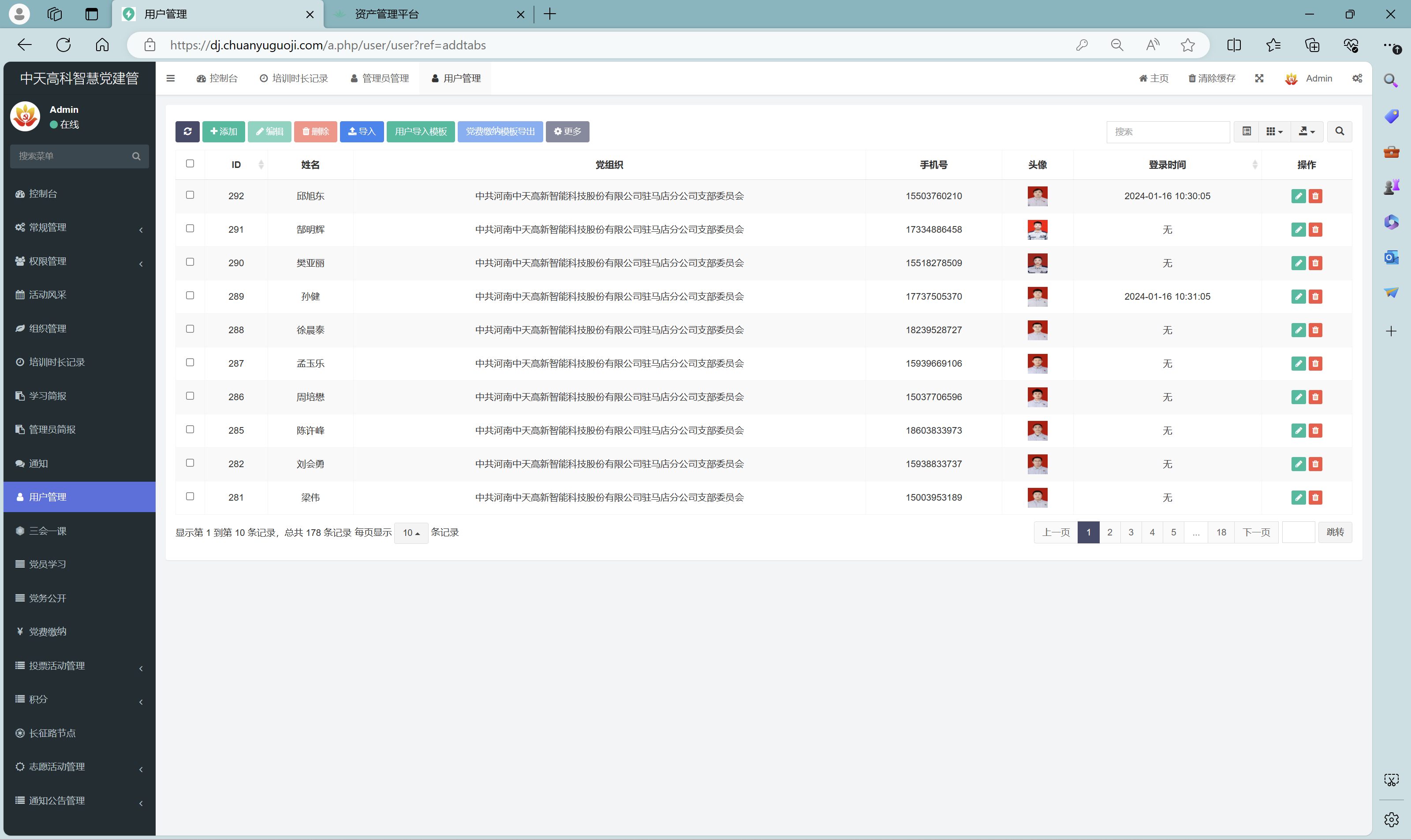
Task: Toggle the table card view icon
Action: pos(1246,131)
